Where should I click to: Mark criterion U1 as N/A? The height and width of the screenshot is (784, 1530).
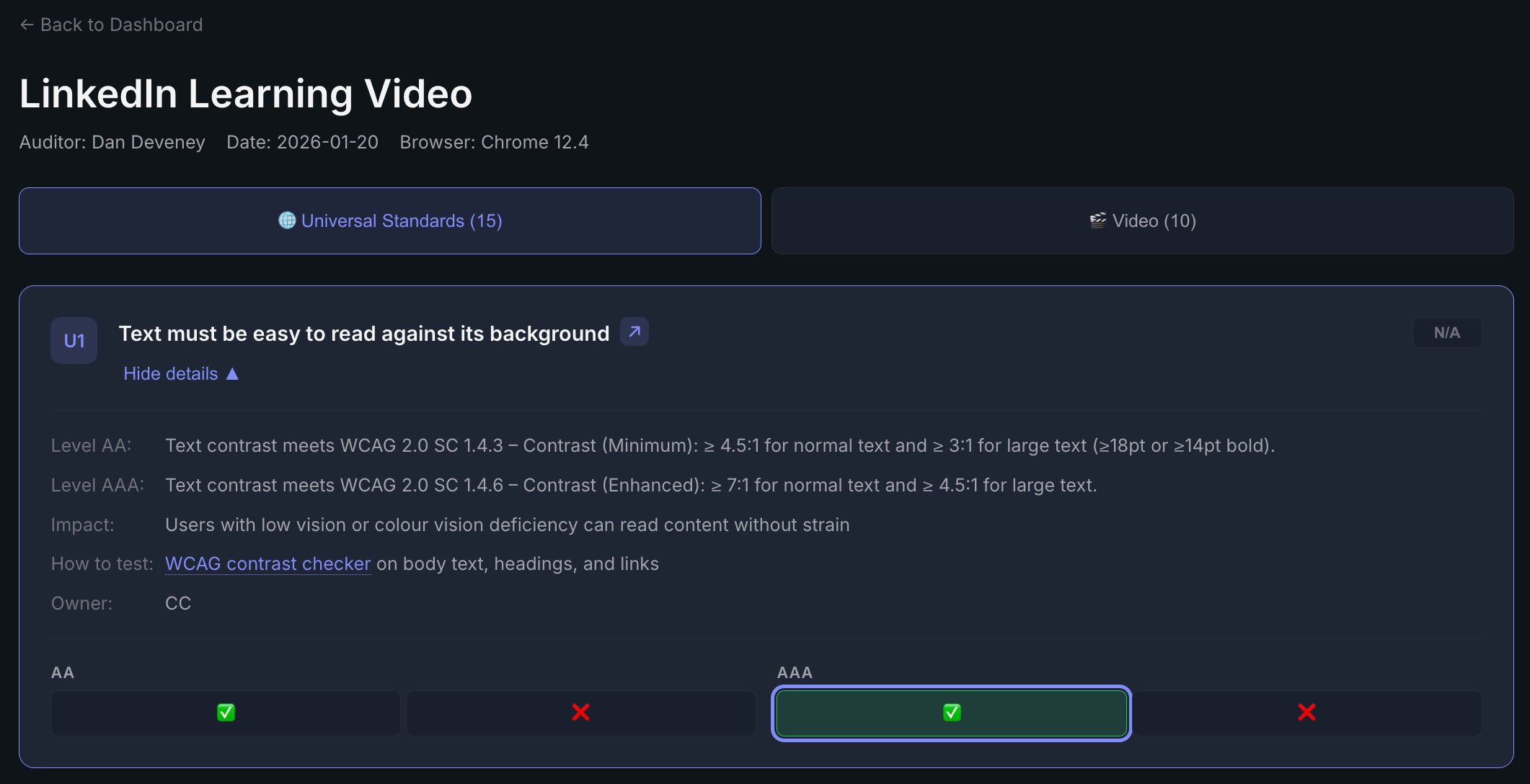click(x=1447, y=333)
